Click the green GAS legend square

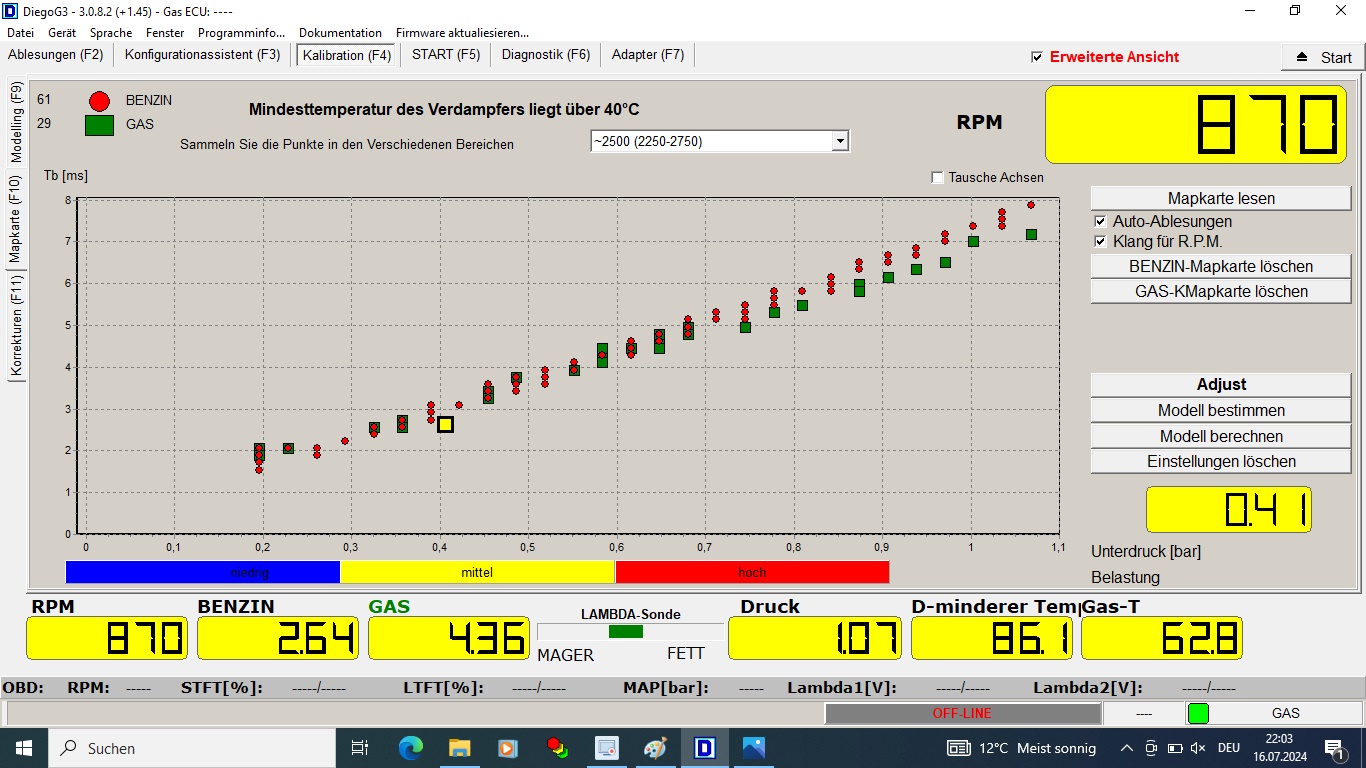coord(99,125)
